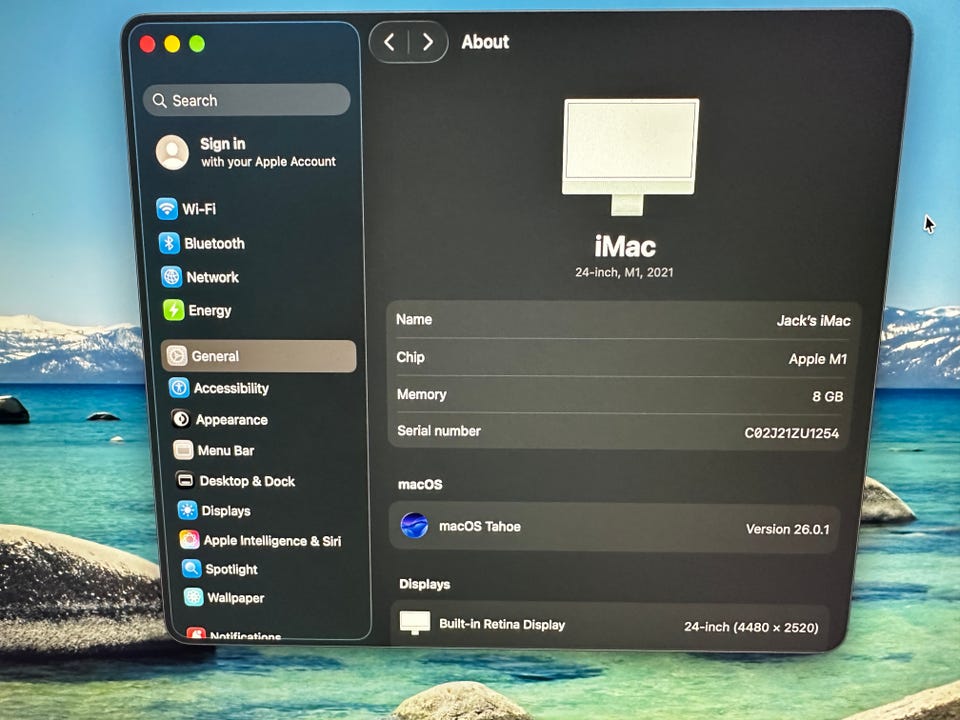
Task: Select Accessibility in the sidebar
Action: (x=231, y=388)
